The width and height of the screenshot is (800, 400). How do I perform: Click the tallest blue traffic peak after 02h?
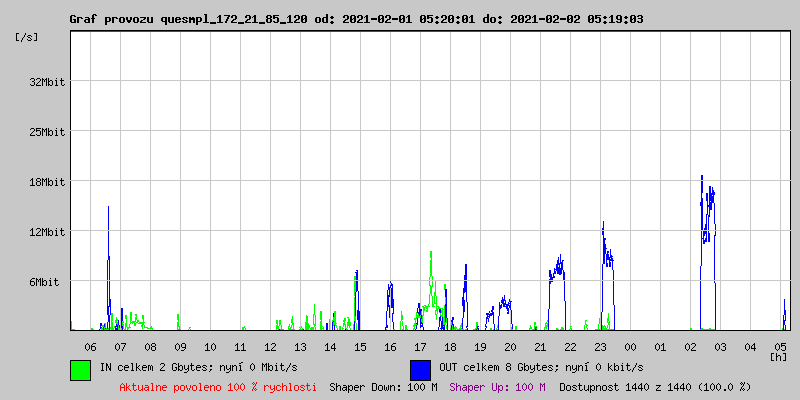(x=702, y=180)
